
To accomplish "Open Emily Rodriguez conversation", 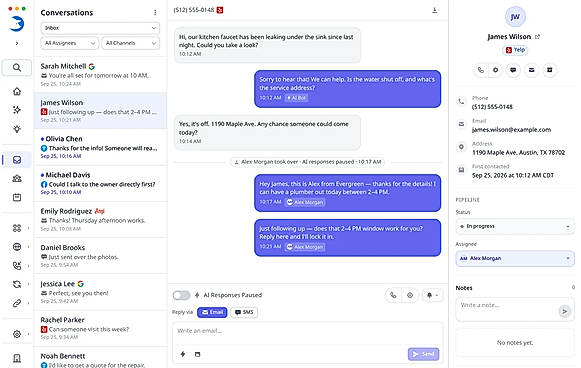I will point(100,219).
